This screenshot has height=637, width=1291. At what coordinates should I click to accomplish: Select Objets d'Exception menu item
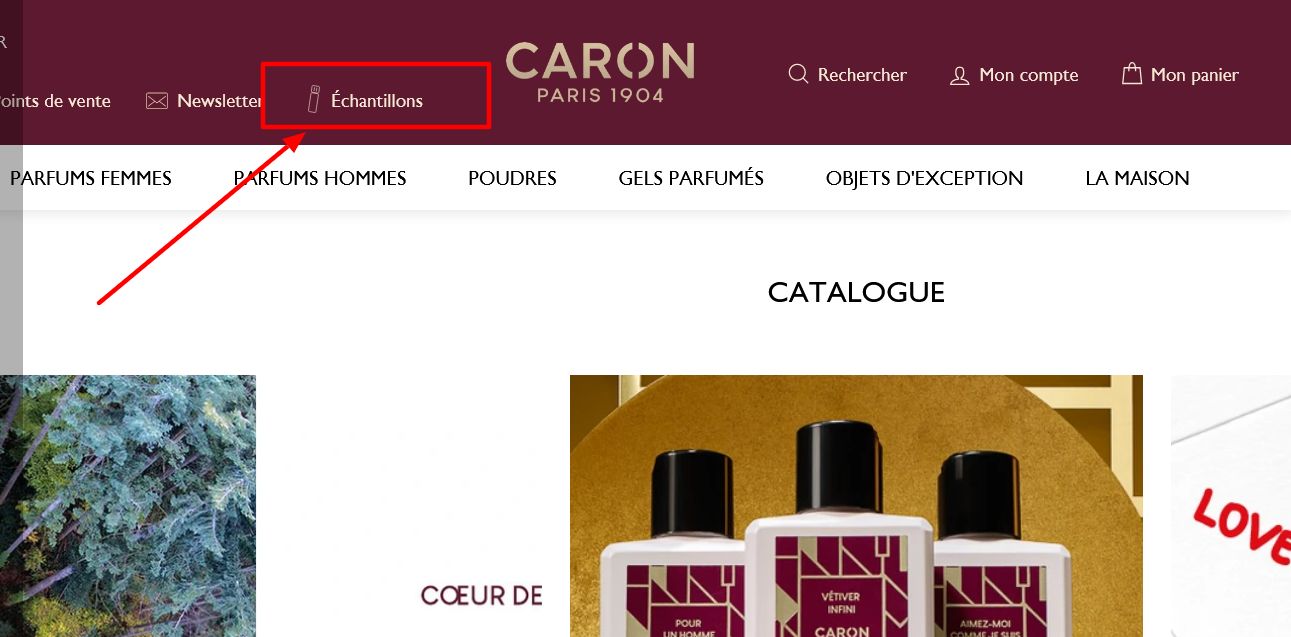coord(924,178)
